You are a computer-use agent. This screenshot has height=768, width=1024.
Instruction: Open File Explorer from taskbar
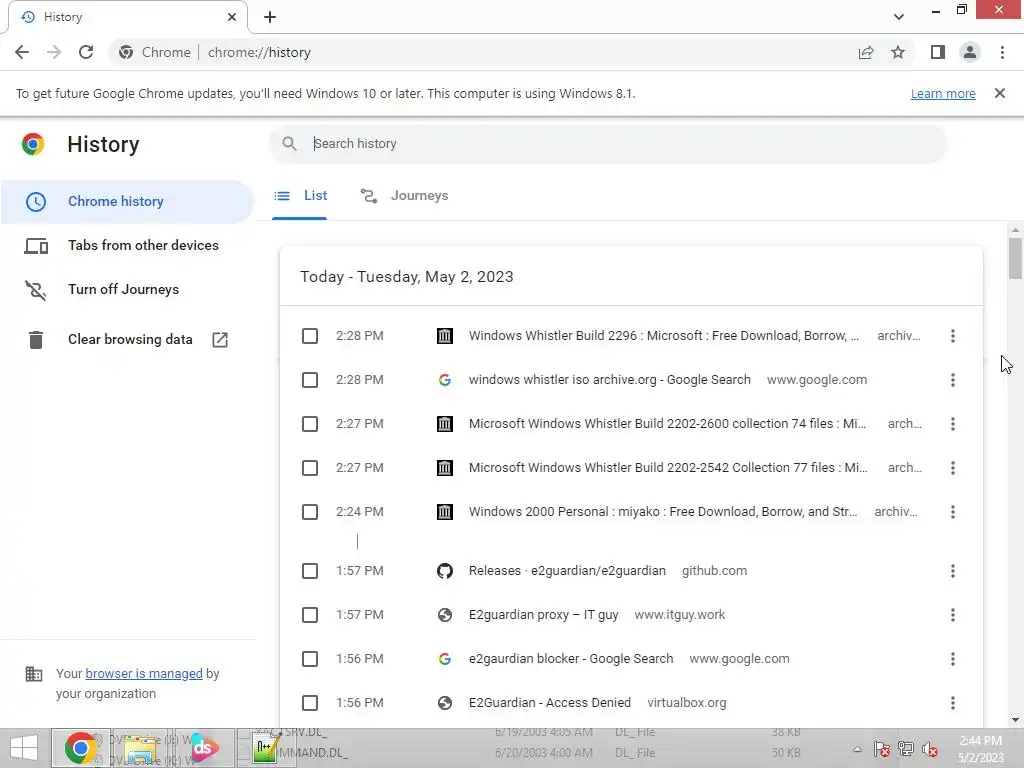coord(140,748)
